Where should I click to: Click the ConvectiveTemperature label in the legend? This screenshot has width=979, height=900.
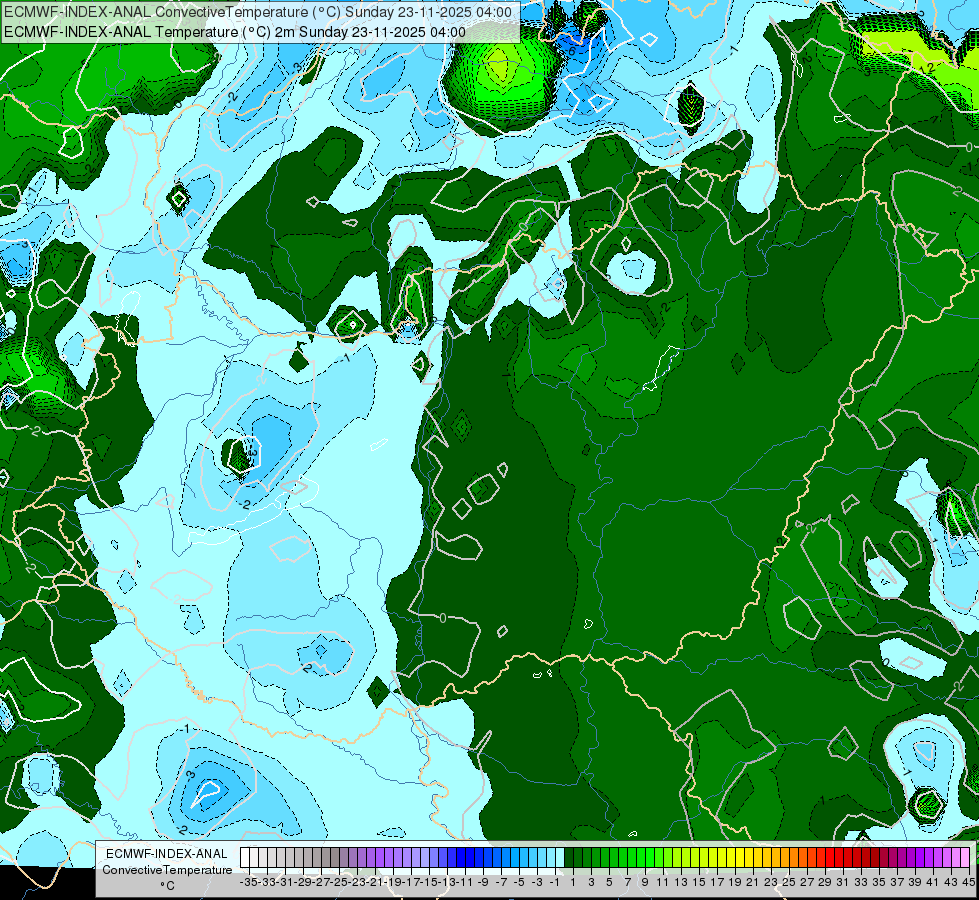pos(167,870)
